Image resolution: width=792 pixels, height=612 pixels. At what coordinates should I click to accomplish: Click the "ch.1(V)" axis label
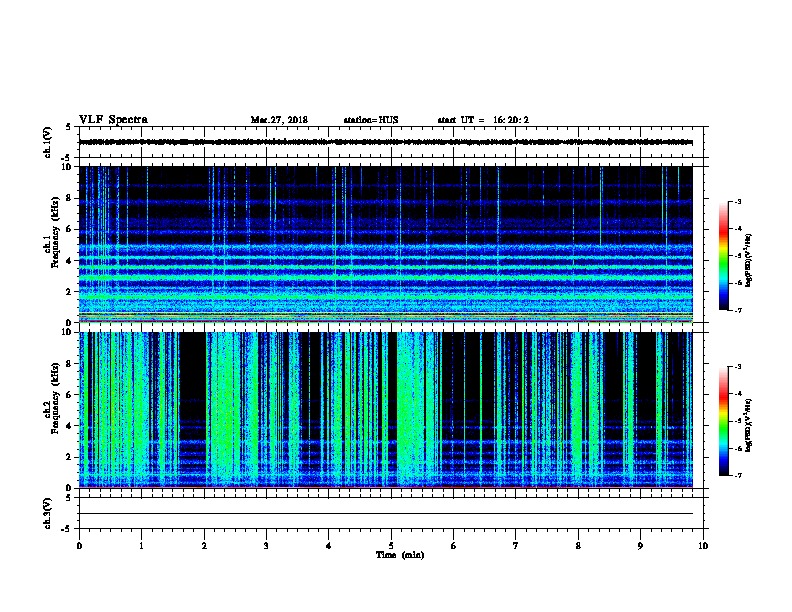pos(47,142)
